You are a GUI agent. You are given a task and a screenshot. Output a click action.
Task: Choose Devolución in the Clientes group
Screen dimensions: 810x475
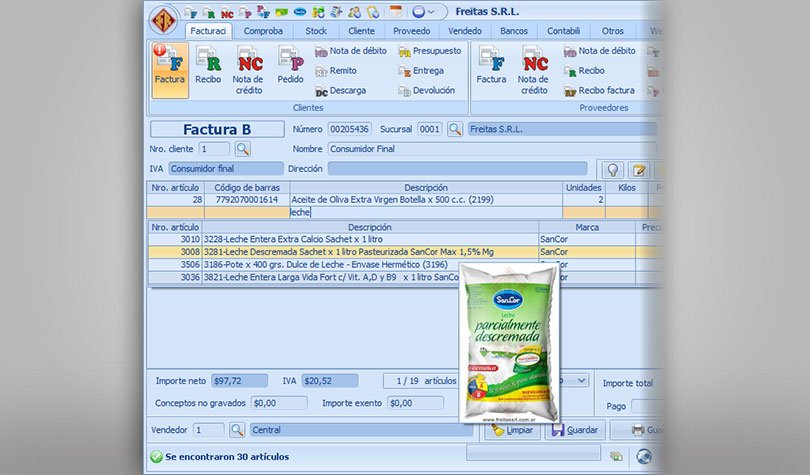[427, 91]
